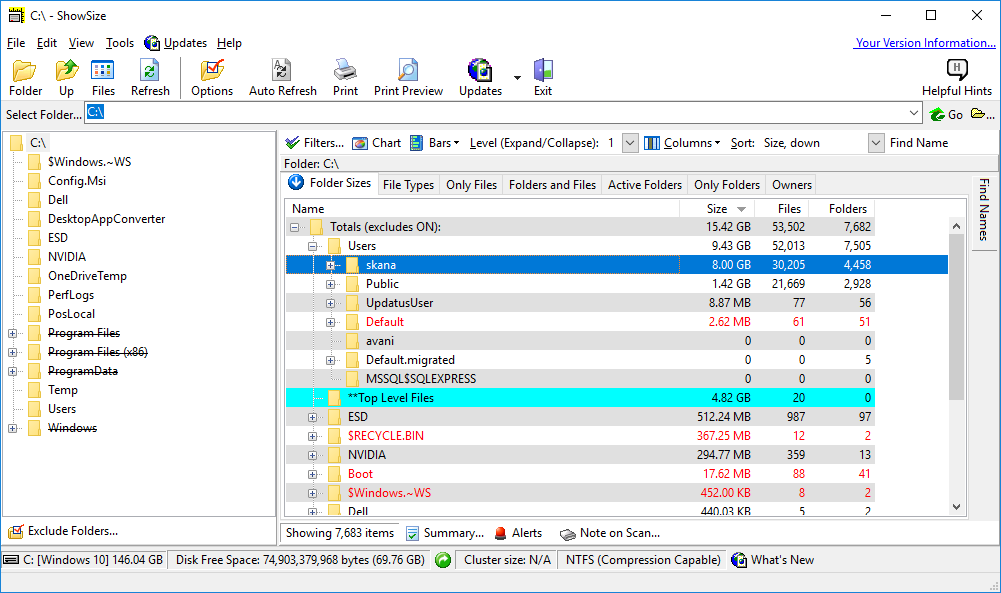Open the Bars dropdown
Viewport: 1001px width, 593px height.
[435, 143]
